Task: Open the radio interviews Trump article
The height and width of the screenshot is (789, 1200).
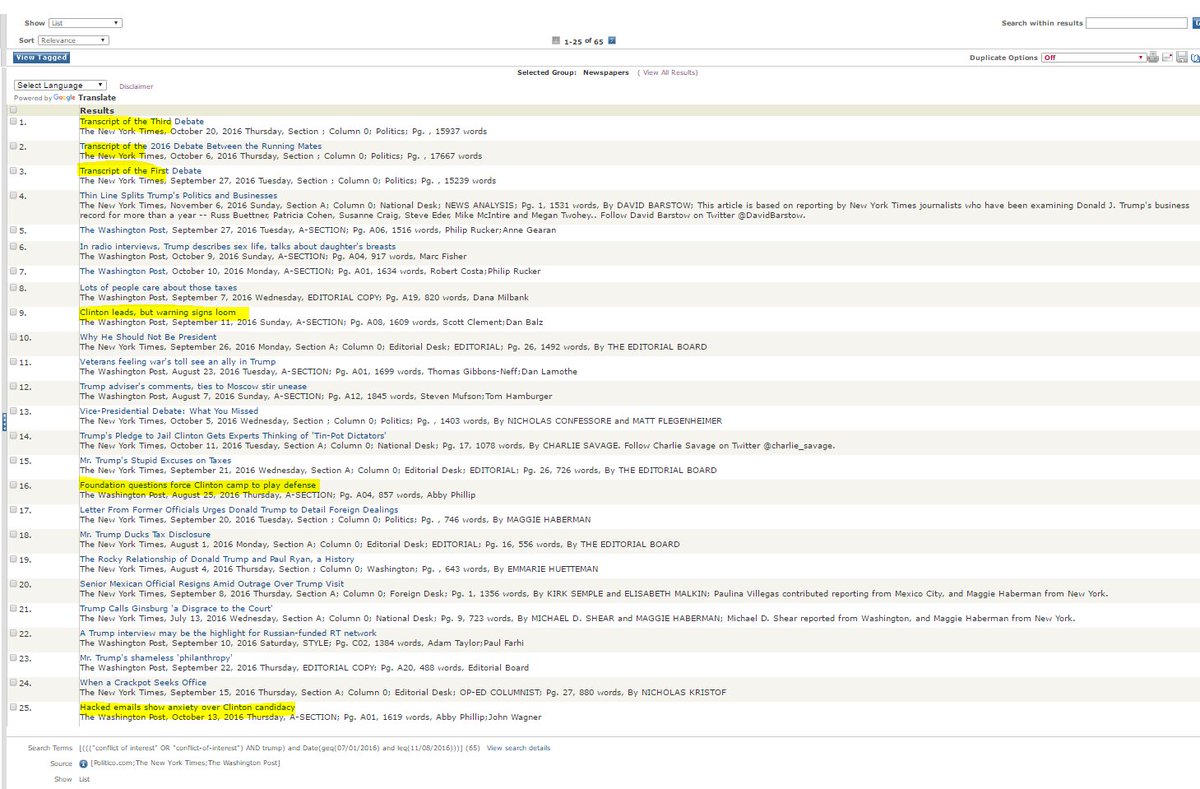Action: (237, 246)
